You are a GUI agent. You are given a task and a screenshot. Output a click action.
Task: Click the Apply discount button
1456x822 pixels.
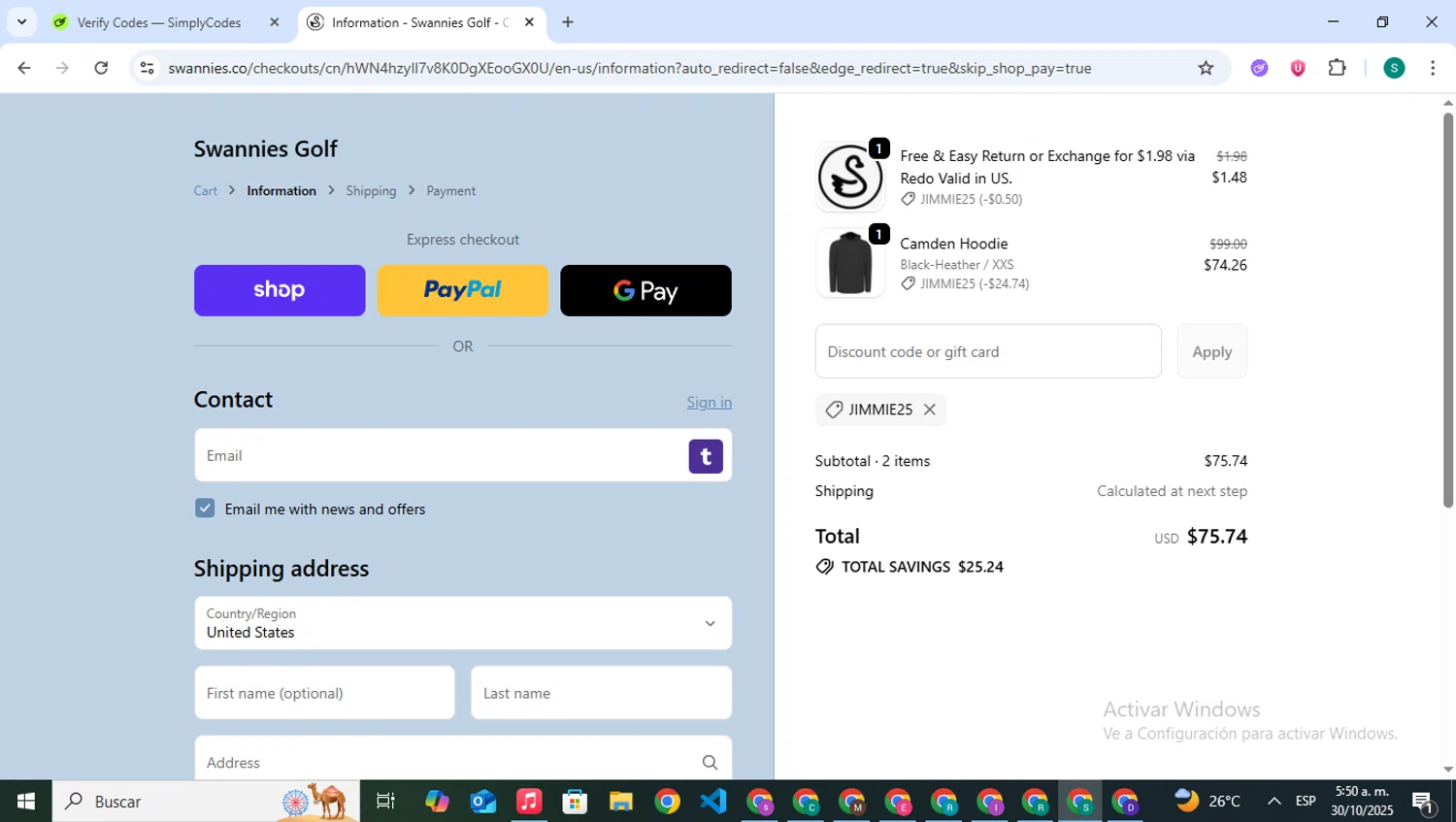[x=1212, y=351]
